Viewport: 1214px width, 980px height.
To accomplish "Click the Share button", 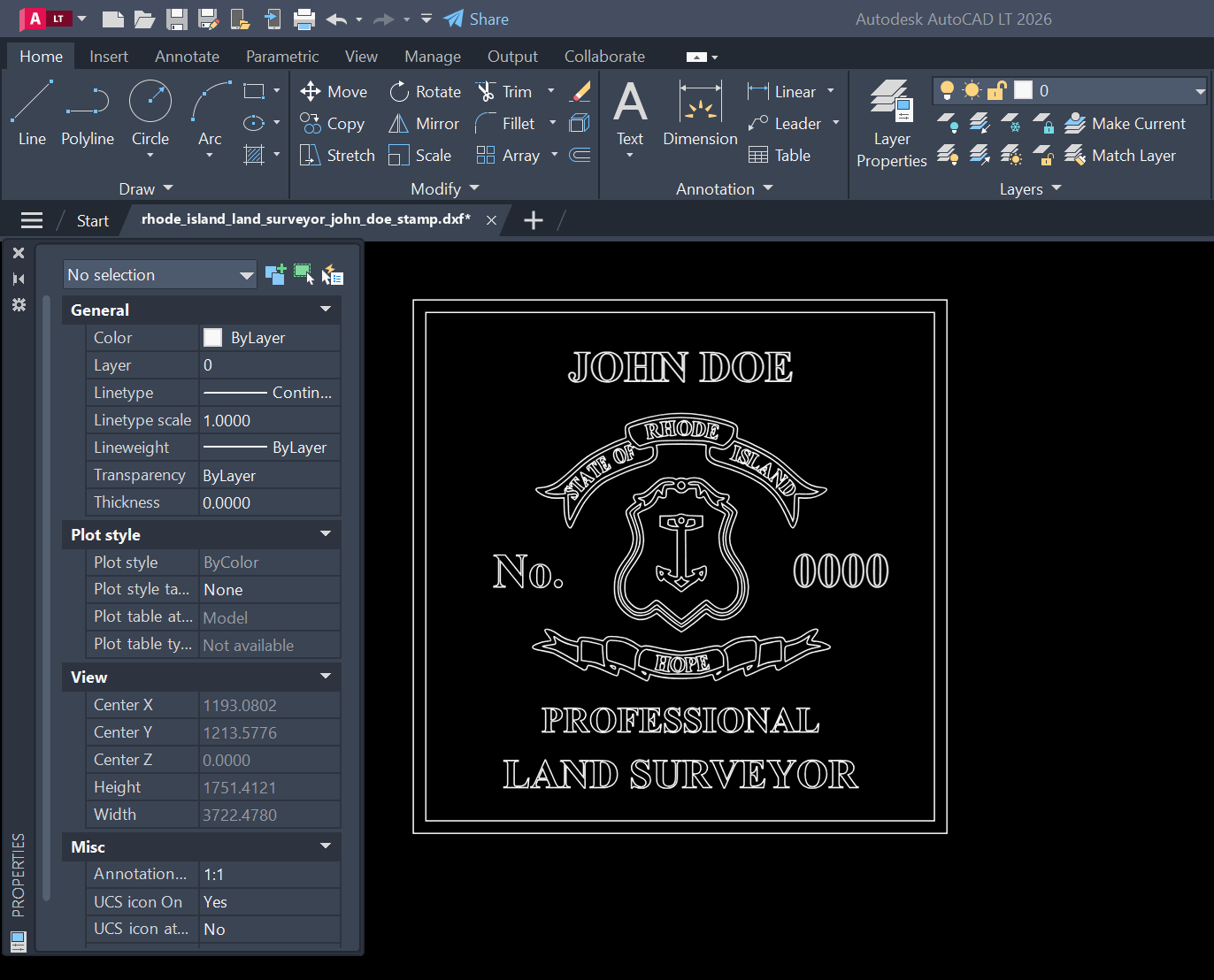I will point(477,19).
